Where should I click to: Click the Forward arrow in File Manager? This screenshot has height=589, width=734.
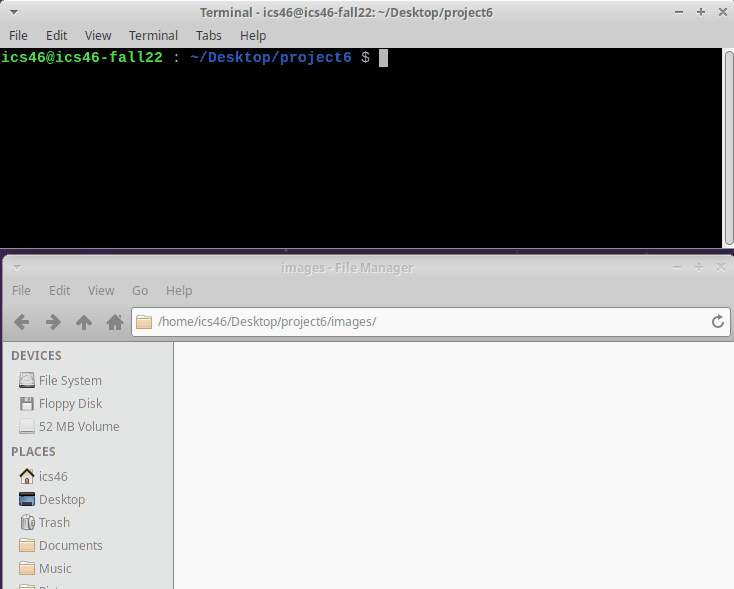[x=53, y=322]
